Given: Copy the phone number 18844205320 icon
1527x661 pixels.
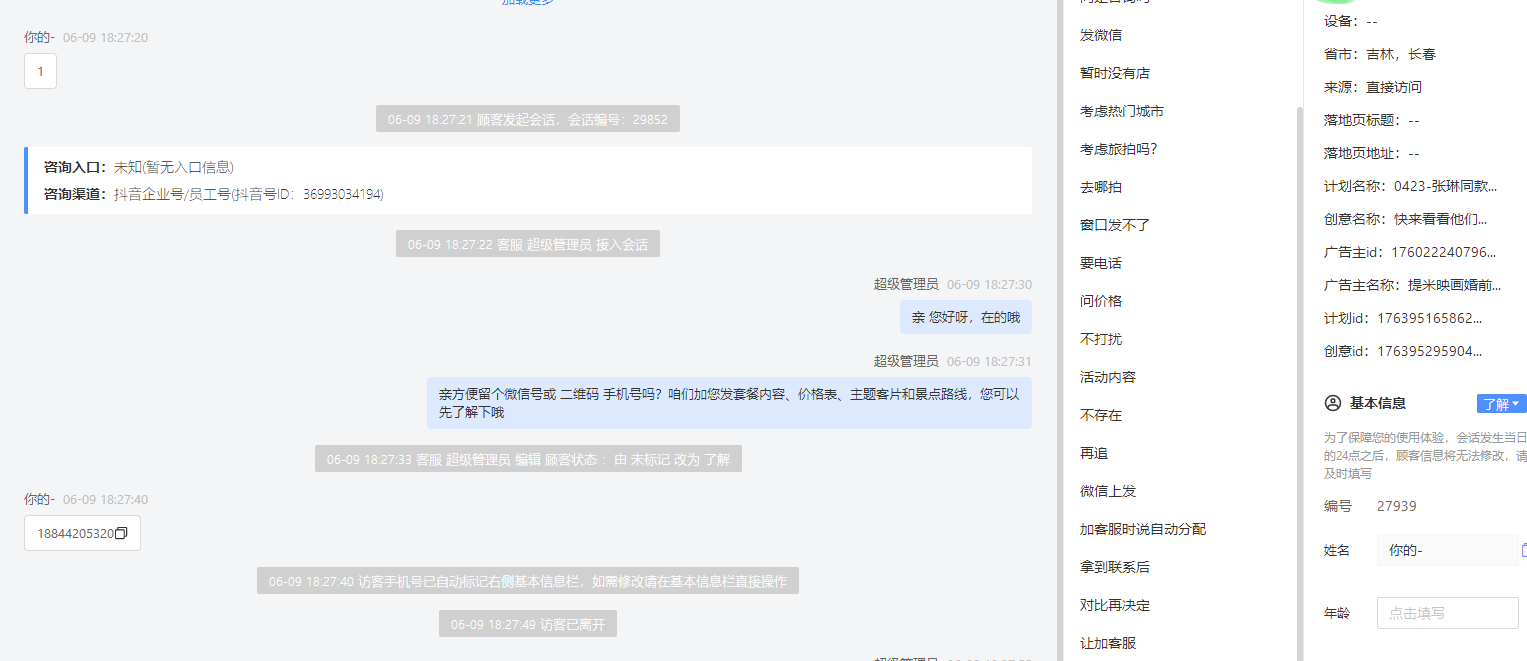Looking at the screenshot, I should click(121, 533).
